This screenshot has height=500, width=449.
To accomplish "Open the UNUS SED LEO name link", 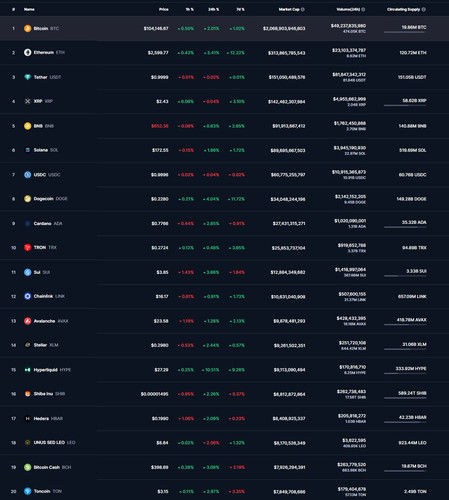I will (x=54, y=442).
